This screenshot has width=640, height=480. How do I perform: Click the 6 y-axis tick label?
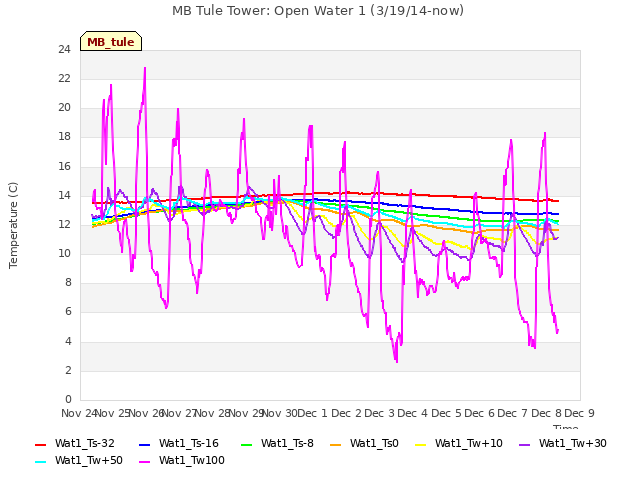coord(68,312)
